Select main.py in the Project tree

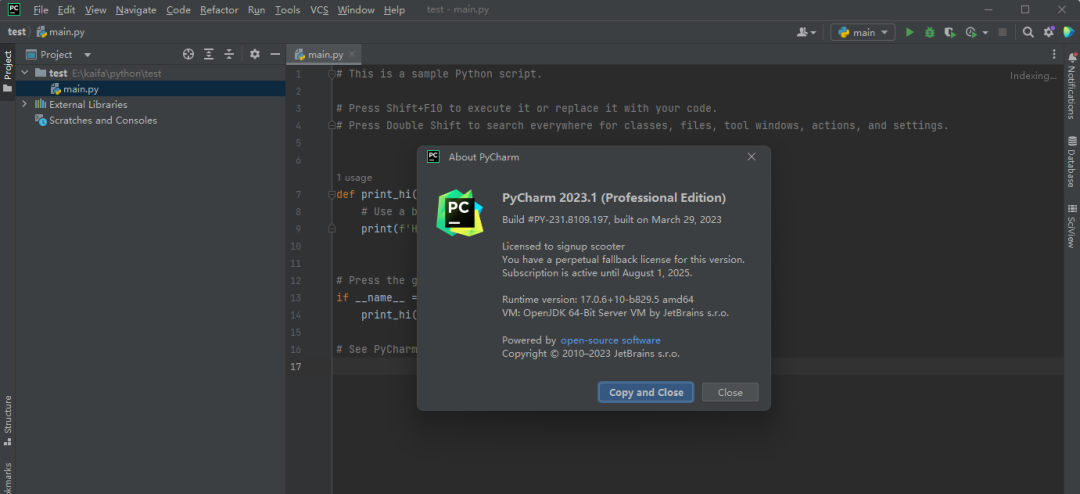[74, 89]
